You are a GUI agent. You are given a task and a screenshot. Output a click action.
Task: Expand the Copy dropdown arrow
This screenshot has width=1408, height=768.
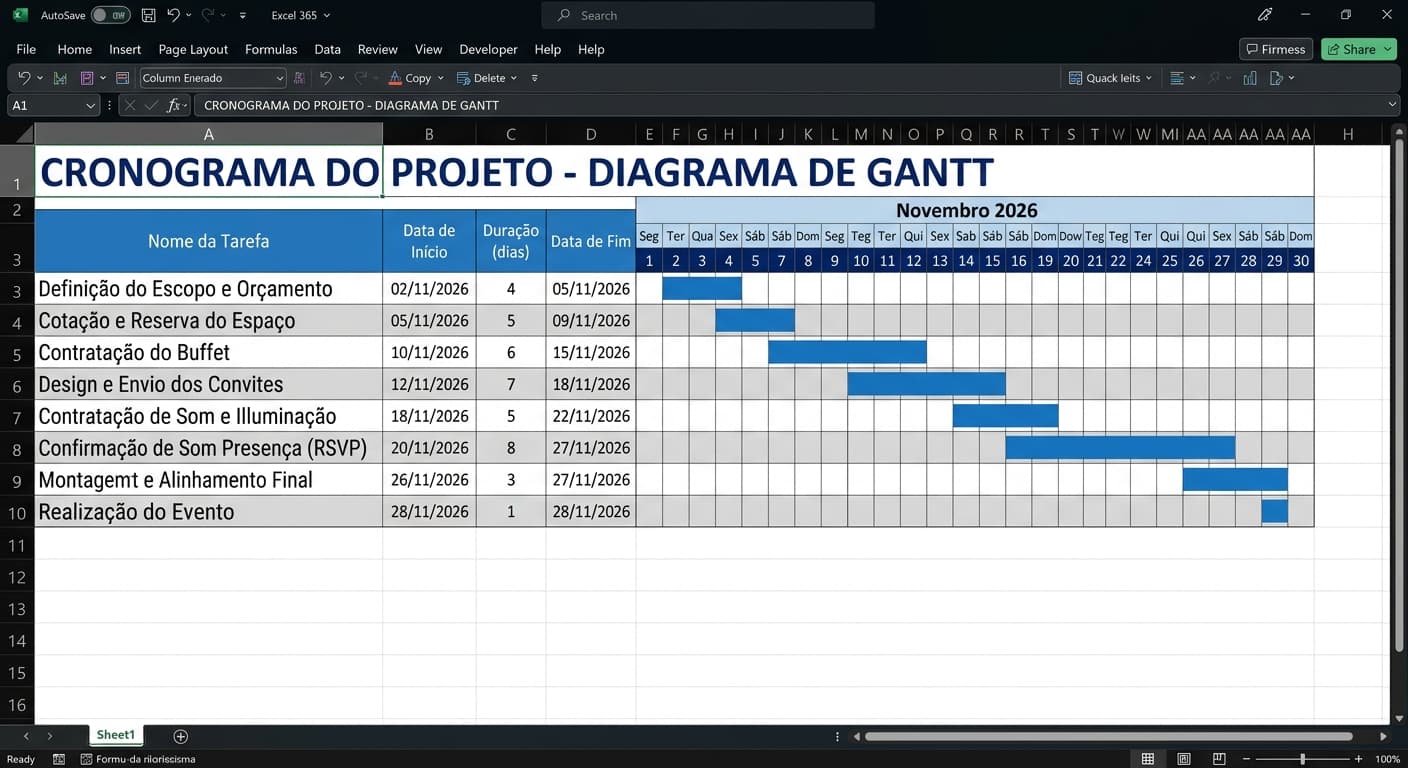pyautogui.click(x=441, y=78)
